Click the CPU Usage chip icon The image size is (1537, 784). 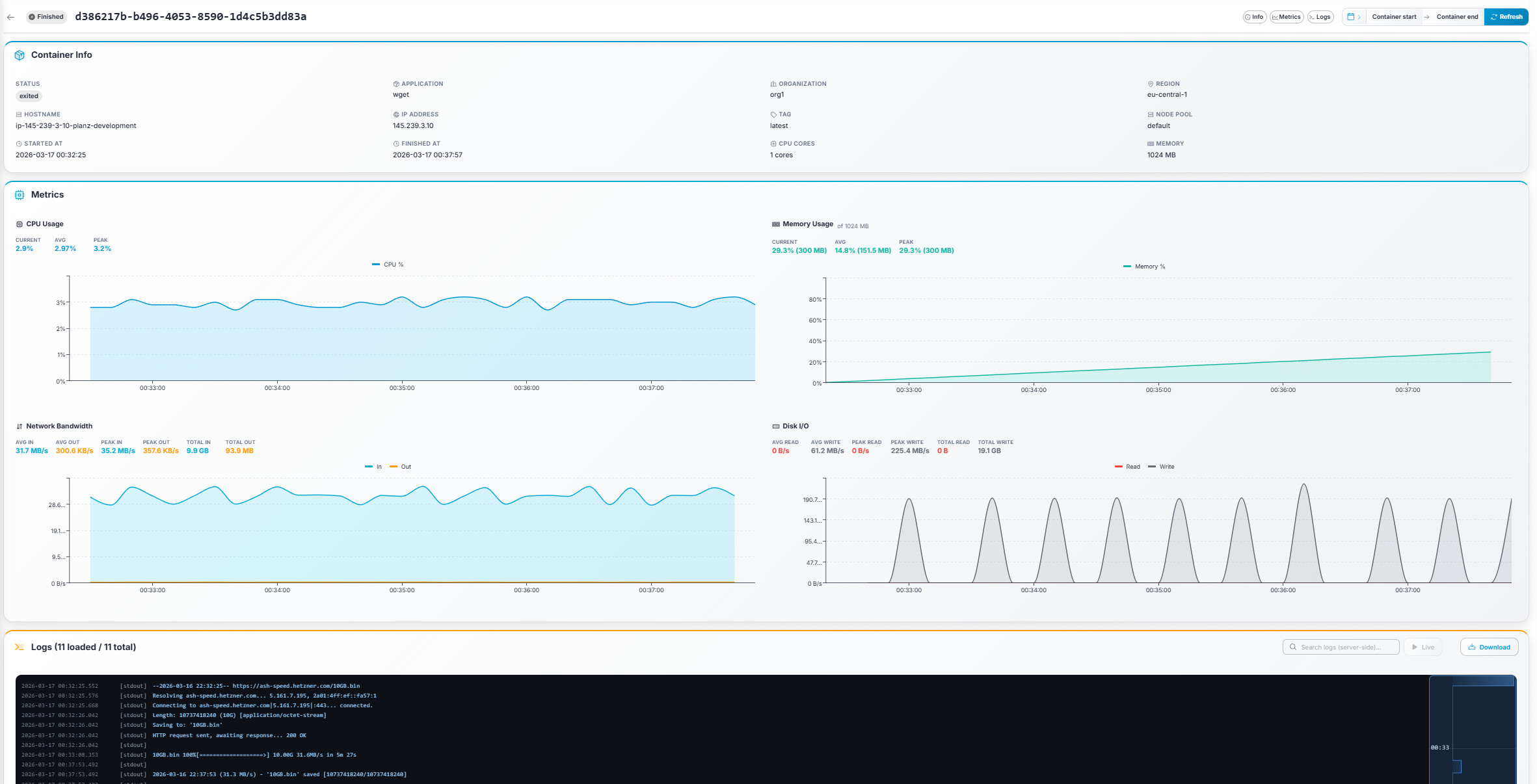pos(19,224)
